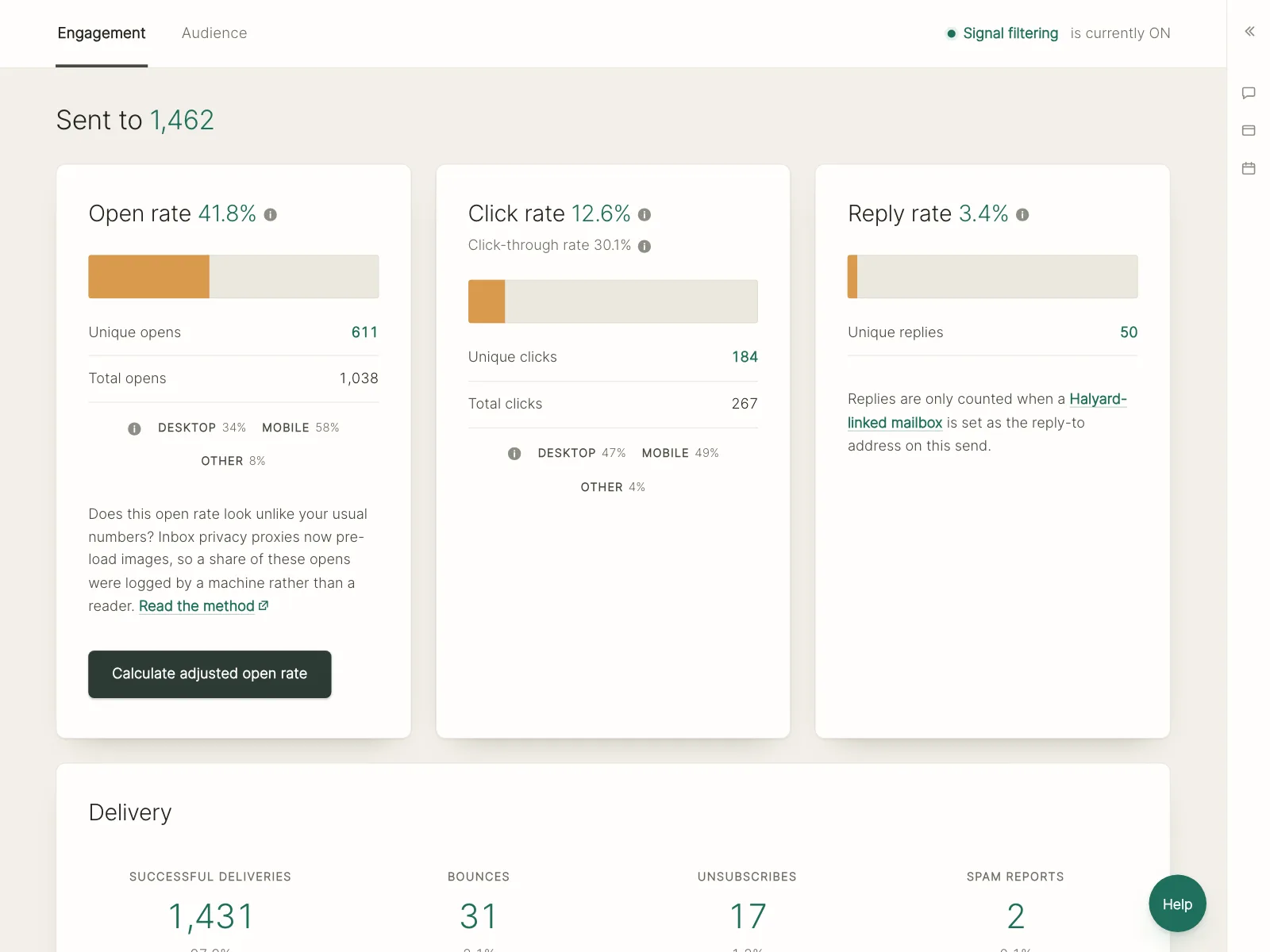The width and height of the screenshot is (1270, 952).
Task: Click Calculate adjusted open rate button
Action: click(210, 674)
